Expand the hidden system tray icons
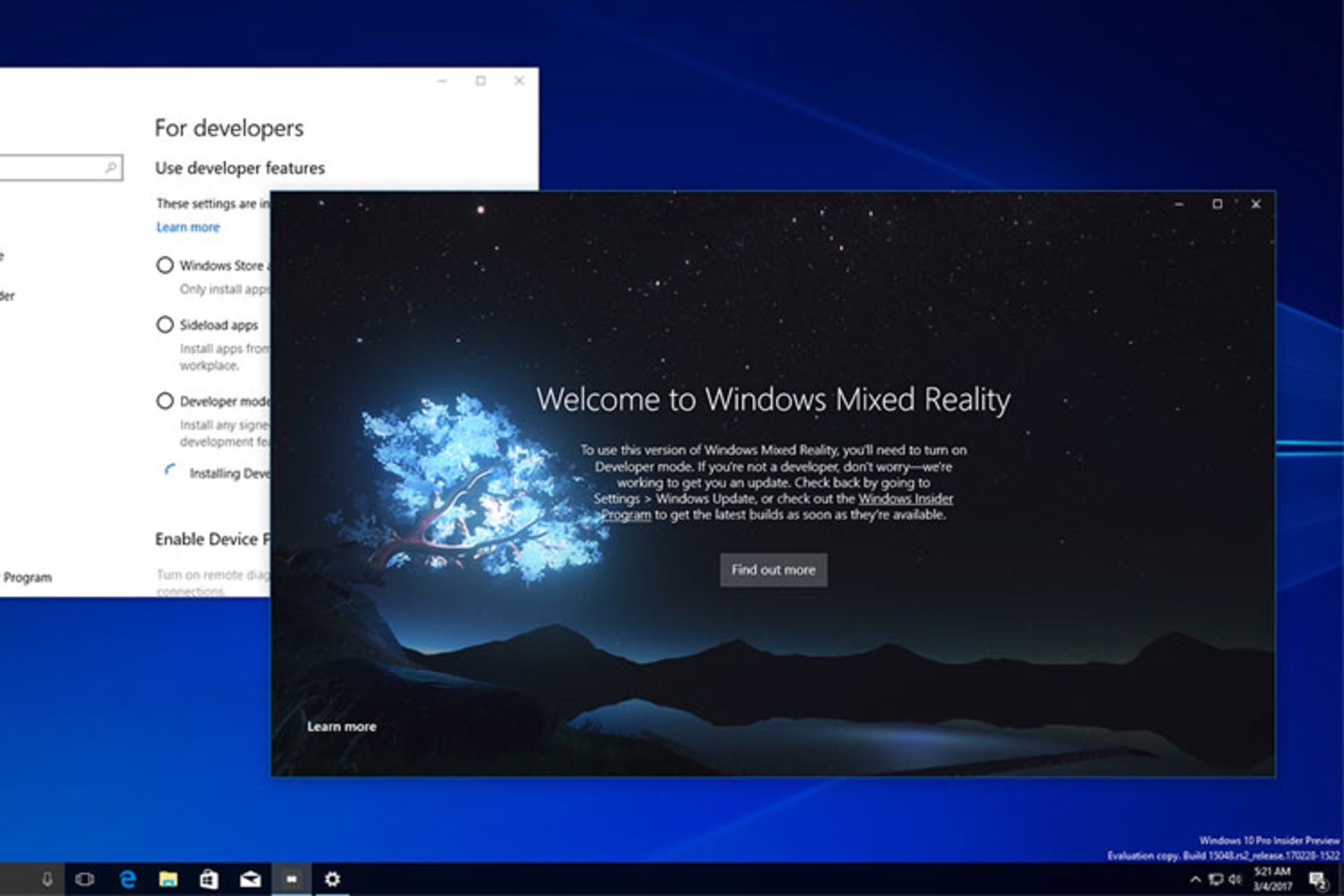1344x896 pixels. point(1195,879)
